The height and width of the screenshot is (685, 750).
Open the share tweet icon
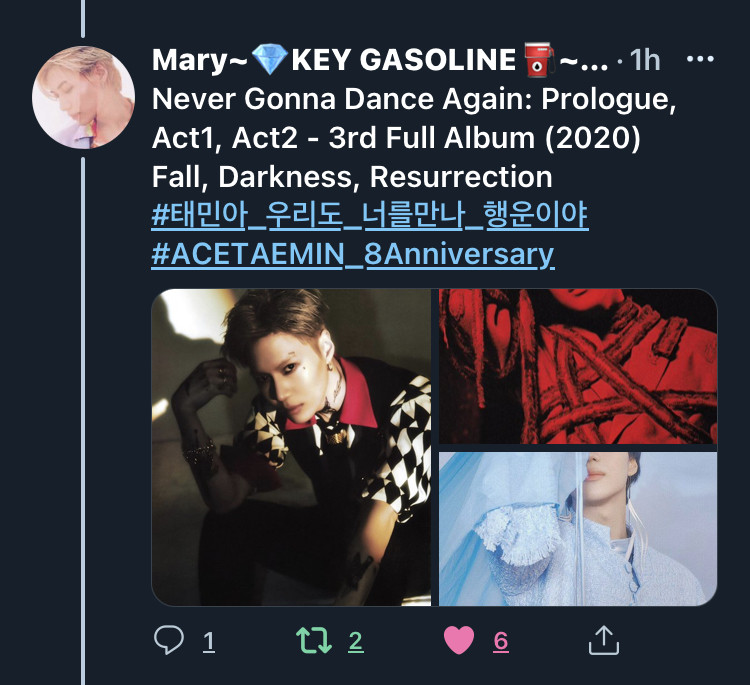(x=604, y=640)
